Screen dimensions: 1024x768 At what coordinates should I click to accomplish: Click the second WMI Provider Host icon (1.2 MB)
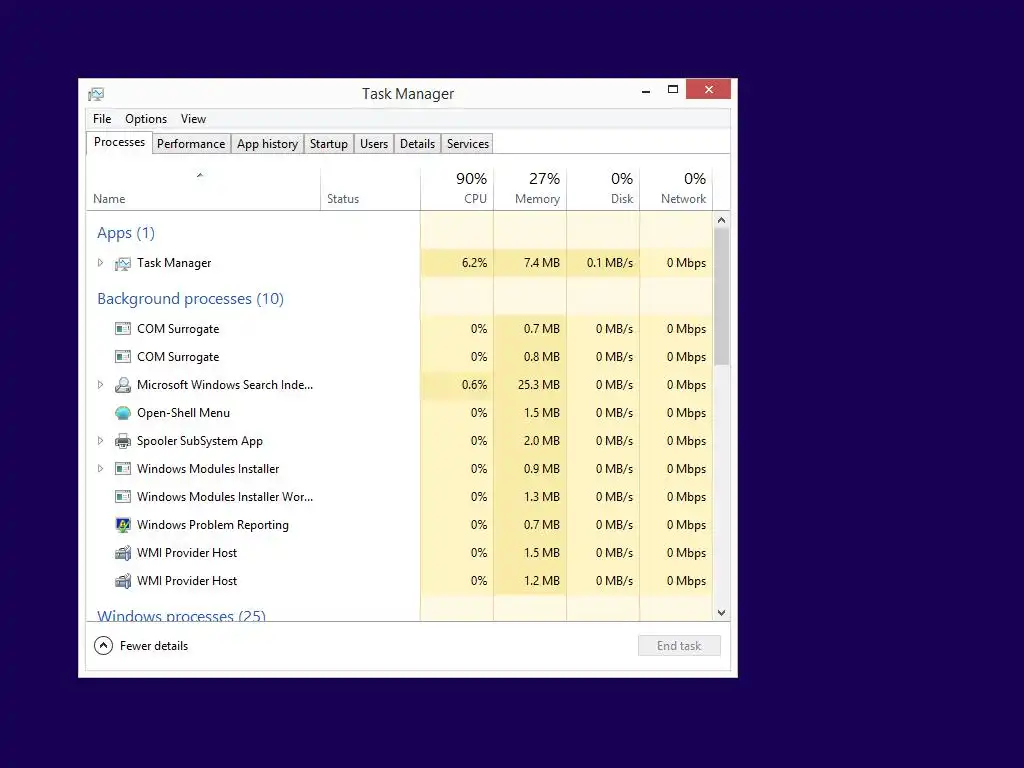(x=123, y=581)
